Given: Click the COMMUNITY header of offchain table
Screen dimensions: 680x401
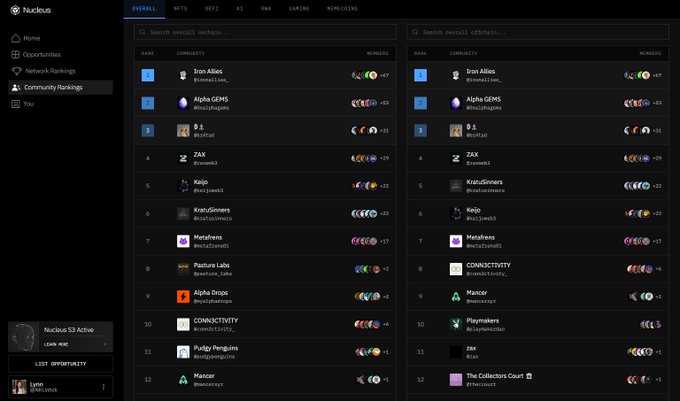Looking at the screenshot, I should (463, 53).
